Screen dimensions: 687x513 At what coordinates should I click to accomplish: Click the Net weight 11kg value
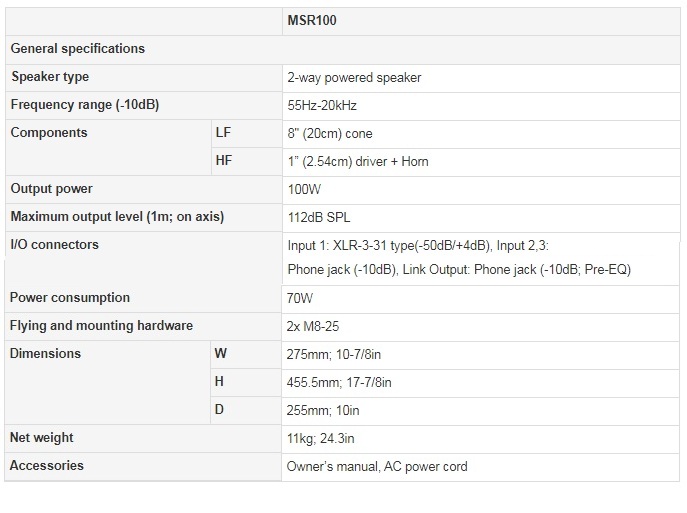[x=320, y=439]
